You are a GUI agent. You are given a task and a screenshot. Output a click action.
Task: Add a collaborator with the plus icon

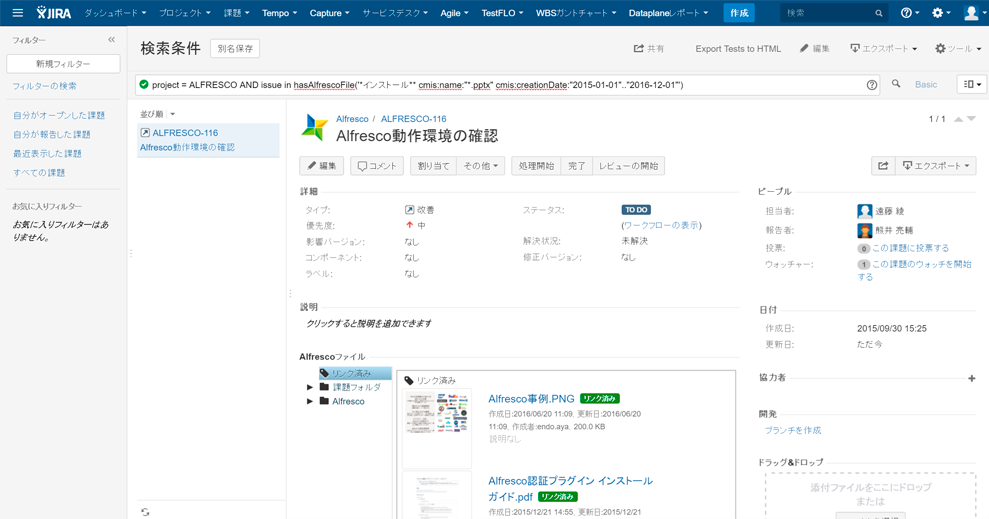(971, 378)
